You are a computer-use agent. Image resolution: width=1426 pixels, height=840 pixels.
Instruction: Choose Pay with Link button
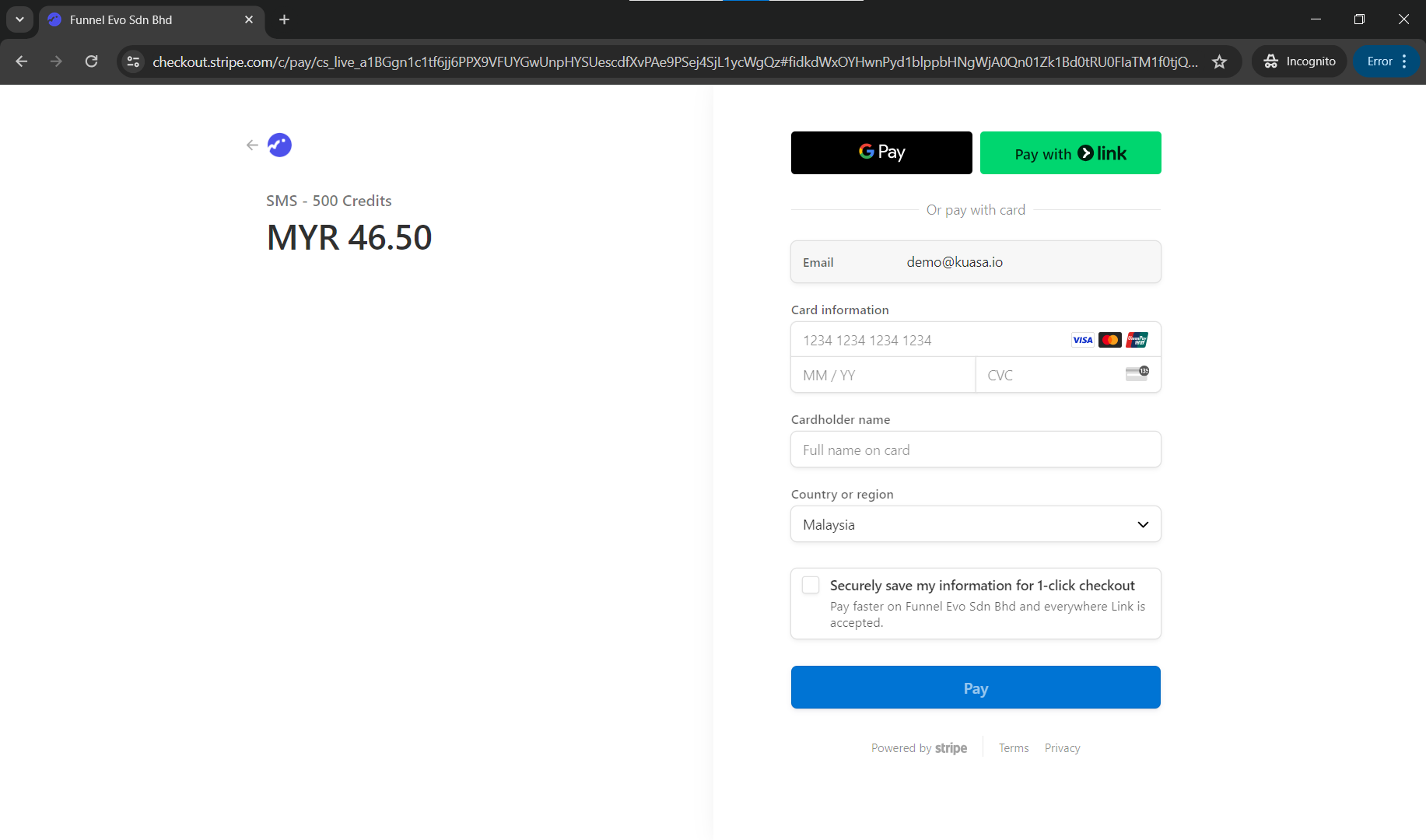coord(1070,152)
